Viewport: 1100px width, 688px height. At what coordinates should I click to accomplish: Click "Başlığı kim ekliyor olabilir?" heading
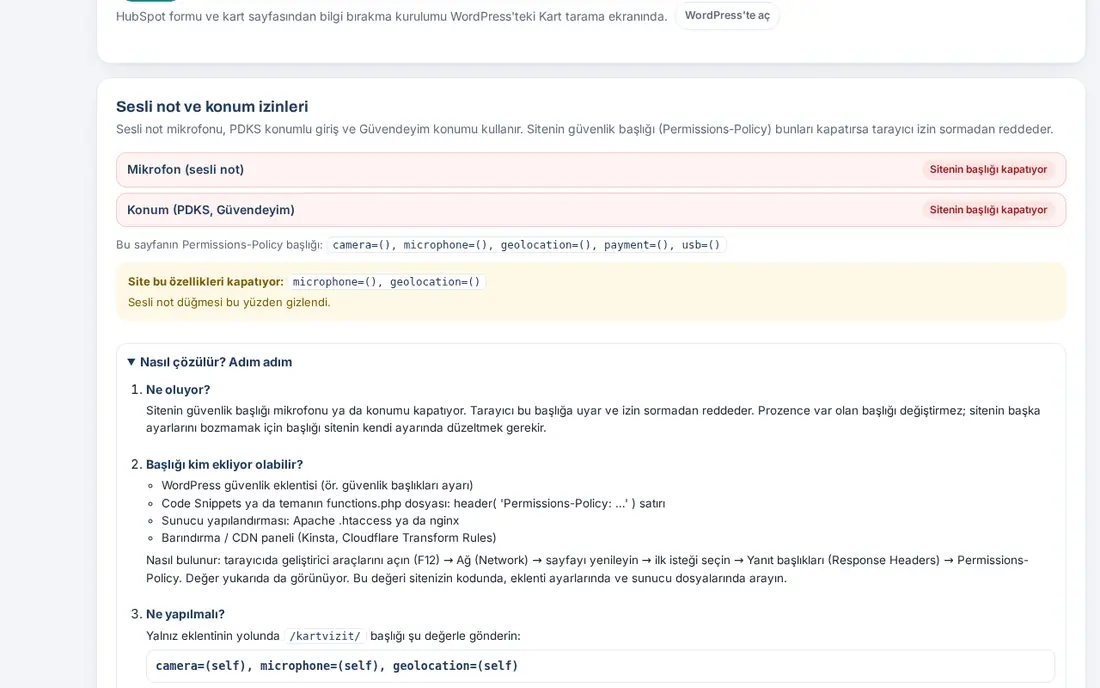[x=224, y=464]
